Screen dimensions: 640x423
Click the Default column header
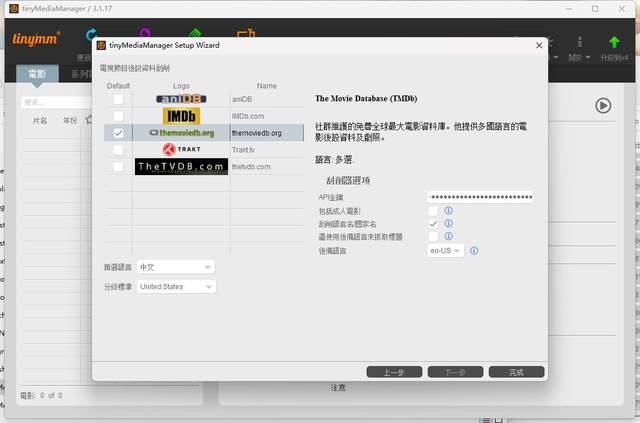pyautogui.click(x=118, y=86)
